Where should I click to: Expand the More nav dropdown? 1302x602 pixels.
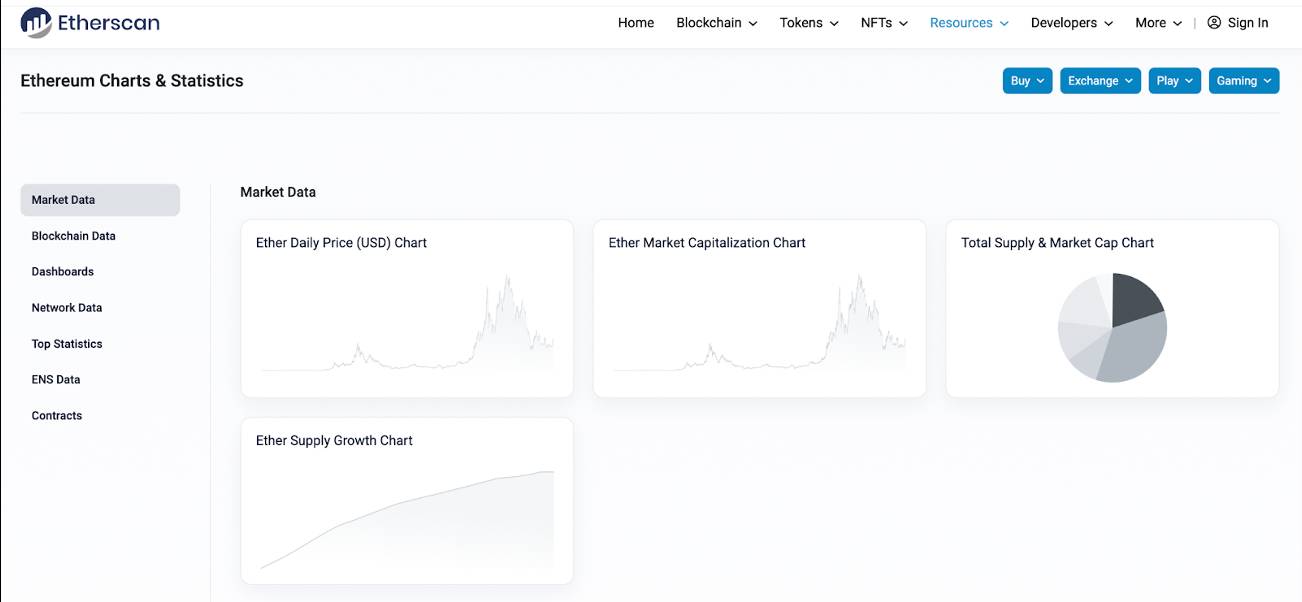pos(1159,22)
